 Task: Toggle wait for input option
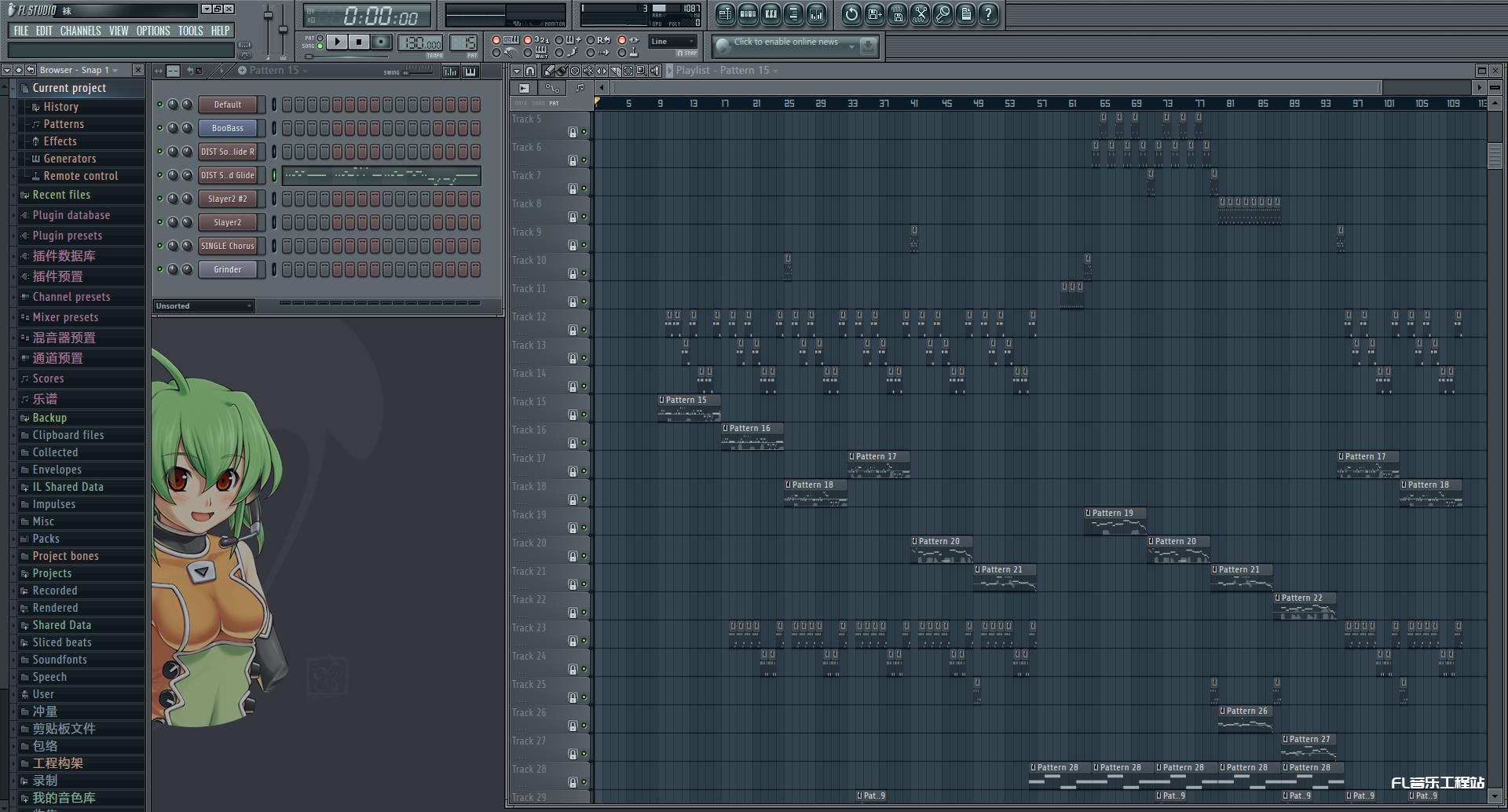(x=528, y=53)
